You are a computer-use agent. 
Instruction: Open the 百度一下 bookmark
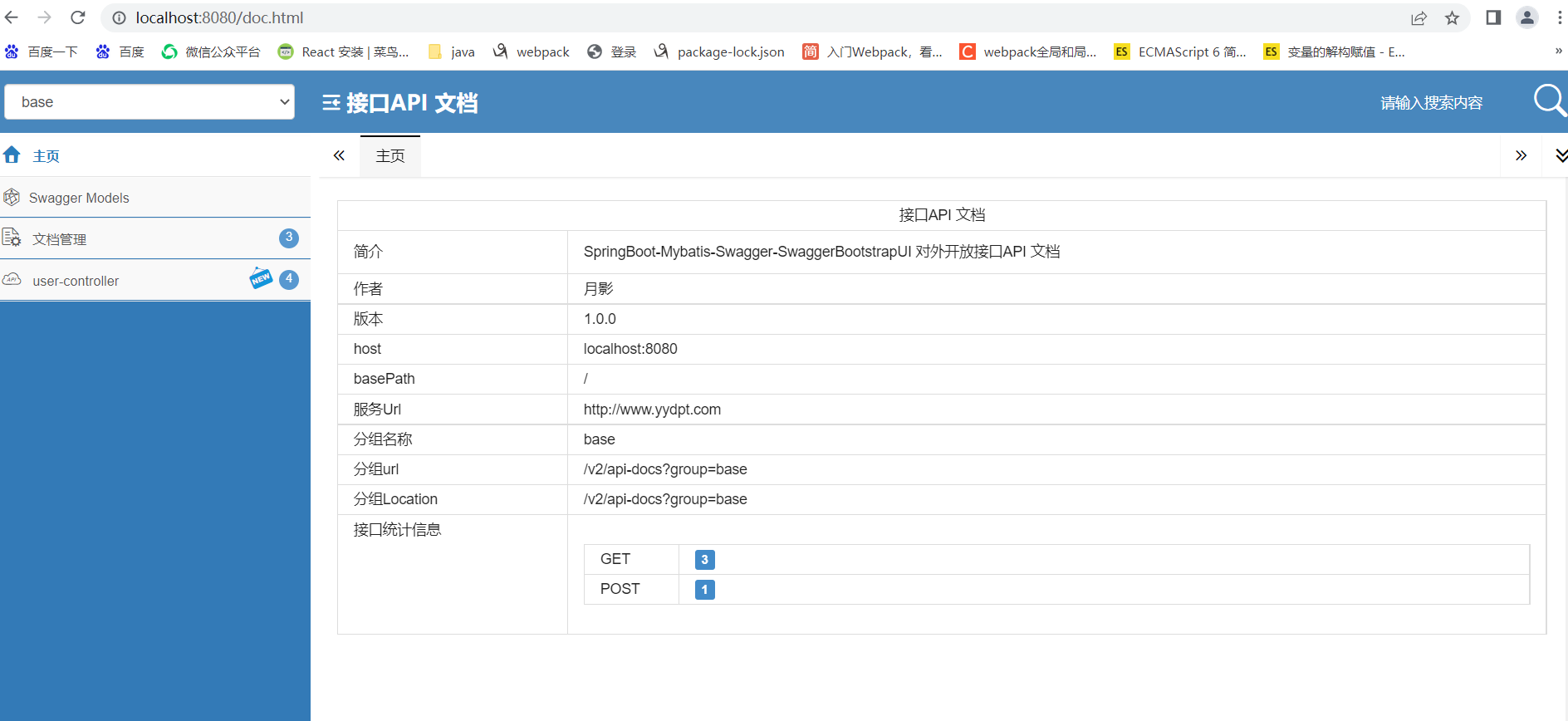[42, 51]
